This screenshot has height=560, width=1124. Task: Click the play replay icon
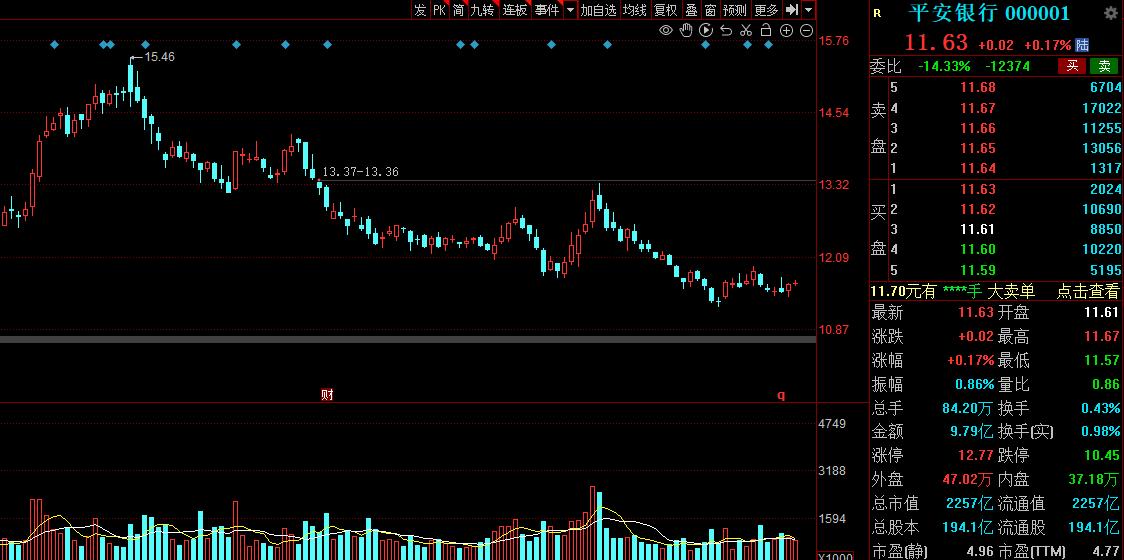pos(706,30)
